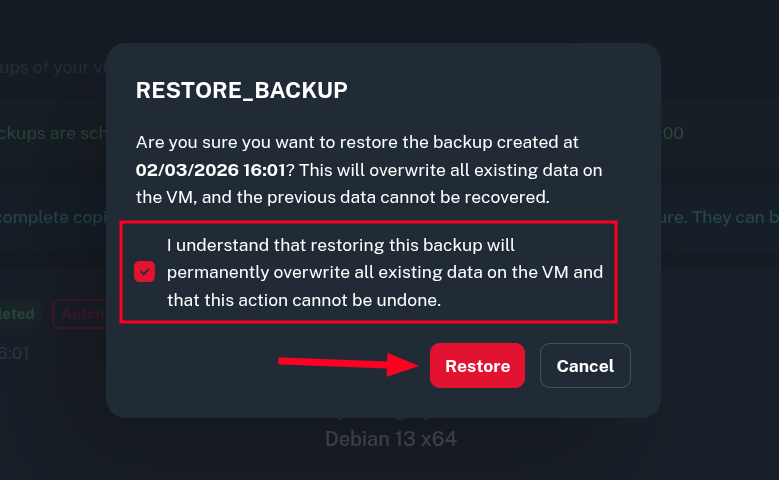Image resolution: width=779 pixels, height=480 pixels.
Task: Click the green scheduled backups notice at left
Action: tap(52, 133)
